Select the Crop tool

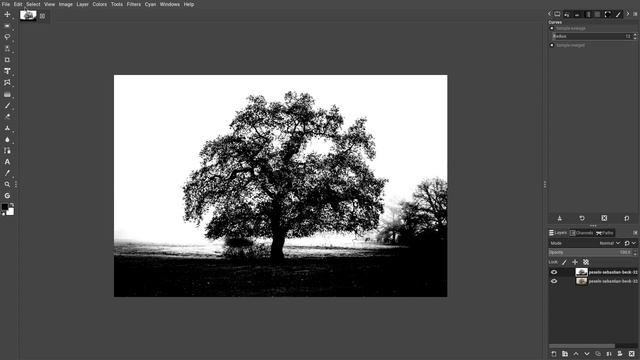coord(7,60)
